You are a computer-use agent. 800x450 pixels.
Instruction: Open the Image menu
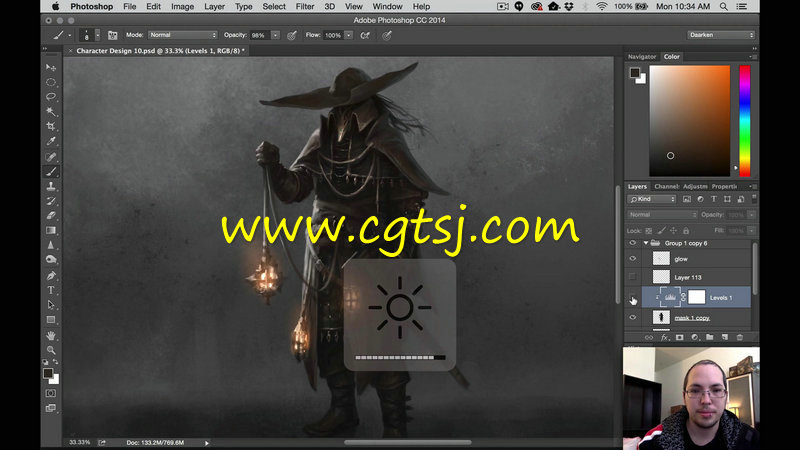182,7
